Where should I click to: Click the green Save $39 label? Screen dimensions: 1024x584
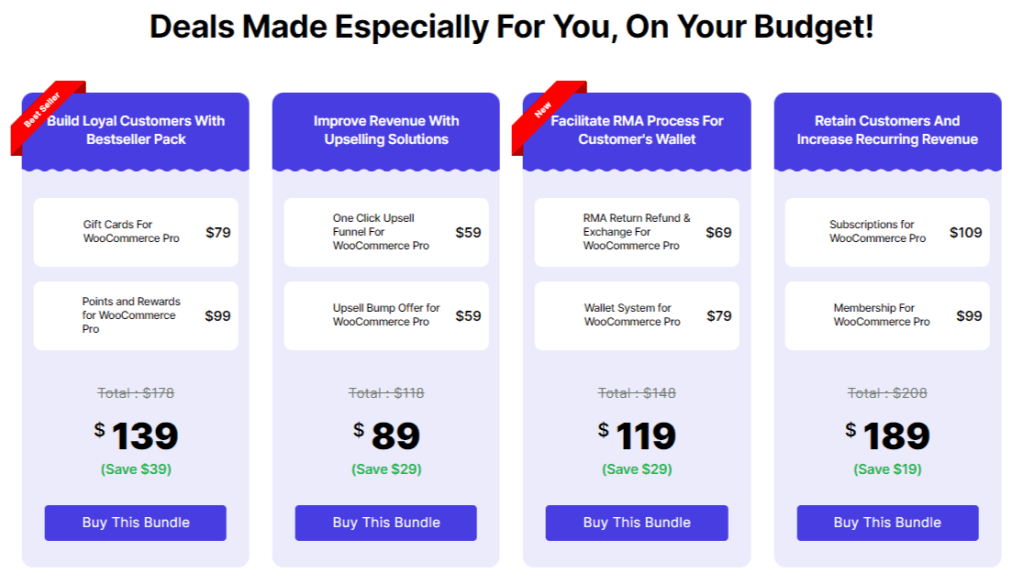click(x=136, y=469)
